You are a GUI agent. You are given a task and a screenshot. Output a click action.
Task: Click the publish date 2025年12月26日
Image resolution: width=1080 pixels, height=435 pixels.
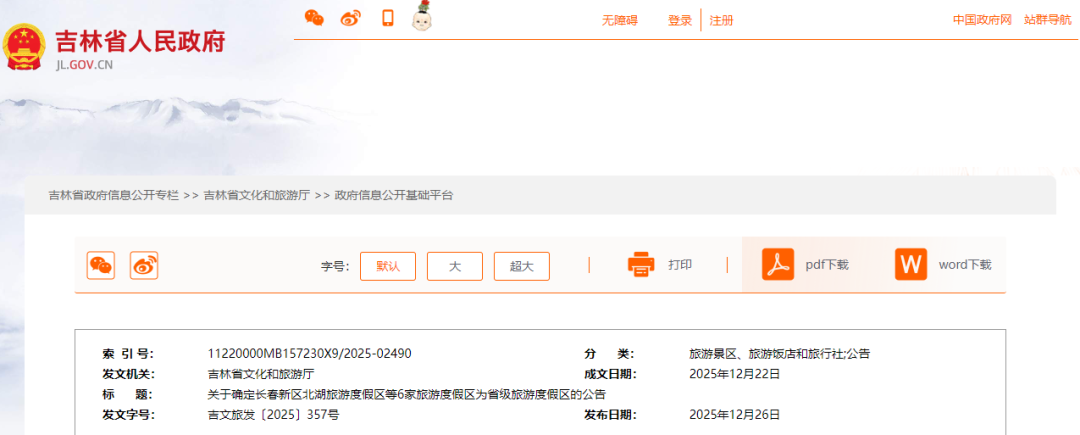734,415
